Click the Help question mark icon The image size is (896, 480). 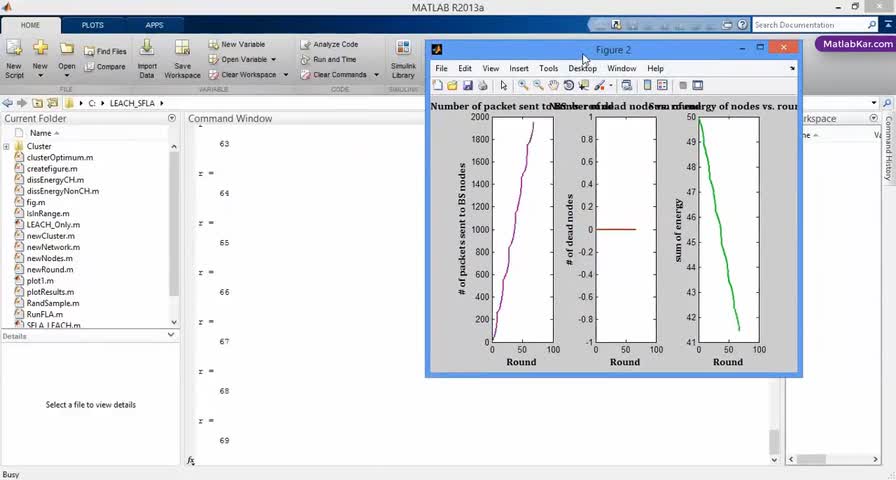click(742, 25)
